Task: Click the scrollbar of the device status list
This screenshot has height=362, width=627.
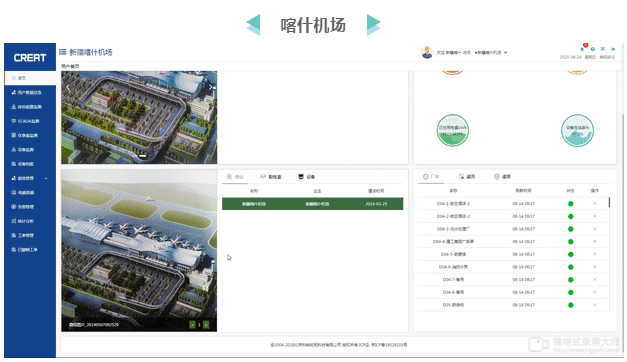Action: click(609, 254)
